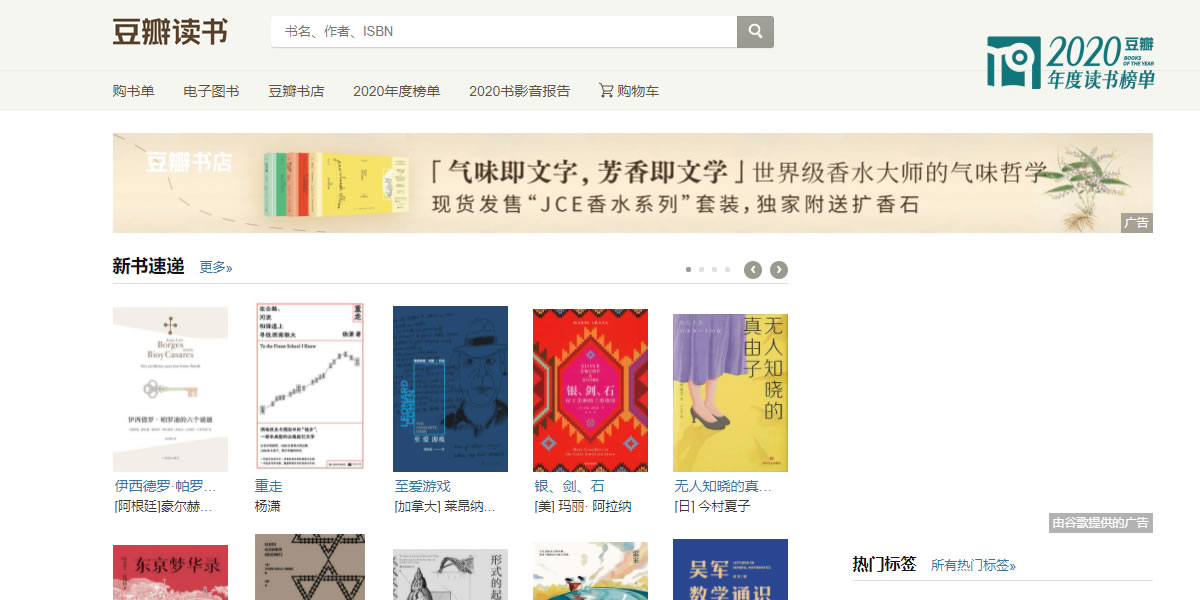
Task: Open the 2020书影音报告 link
Action: click(x=519, y=91)
